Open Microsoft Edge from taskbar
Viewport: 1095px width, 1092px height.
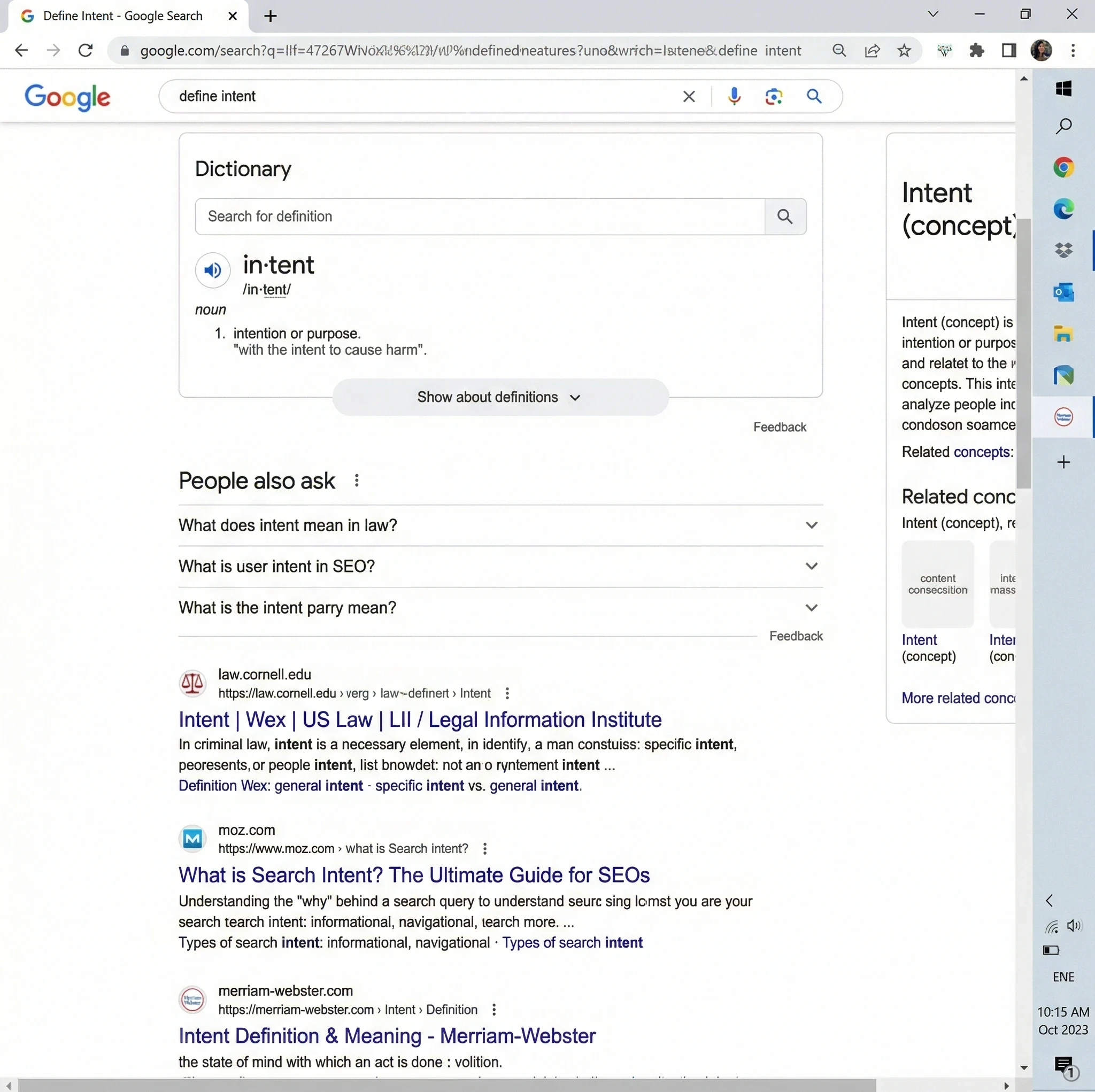tap(1063, 209)
